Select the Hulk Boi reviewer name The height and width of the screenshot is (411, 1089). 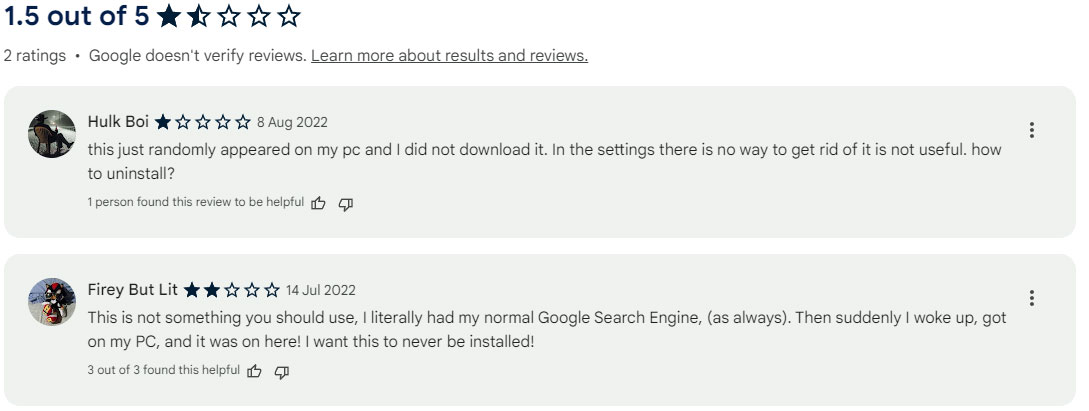point(118,122)
